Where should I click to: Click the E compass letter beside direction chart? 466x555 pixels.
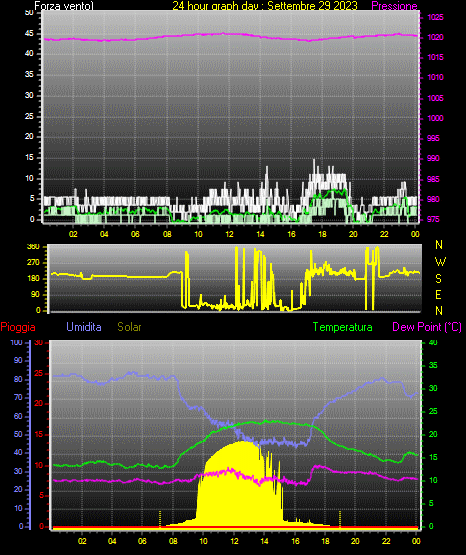438,295
